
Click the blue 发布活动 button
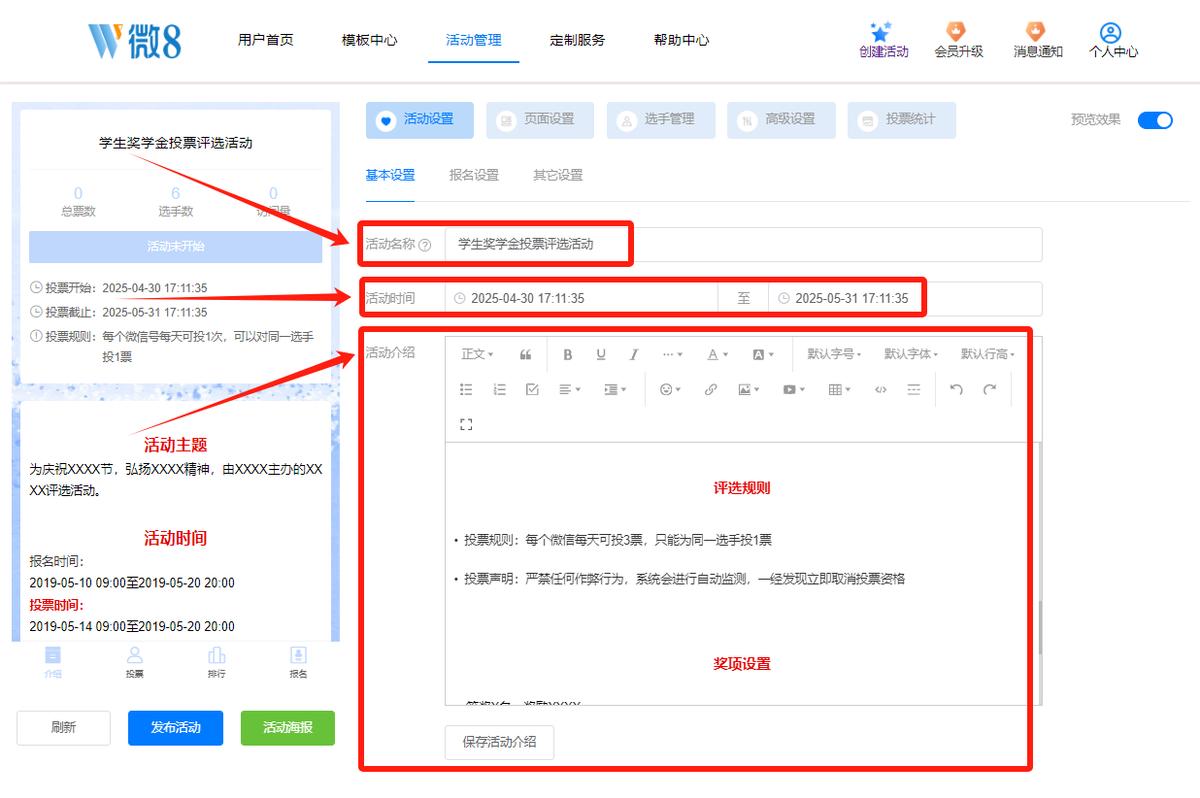click(x=175, y=728)
